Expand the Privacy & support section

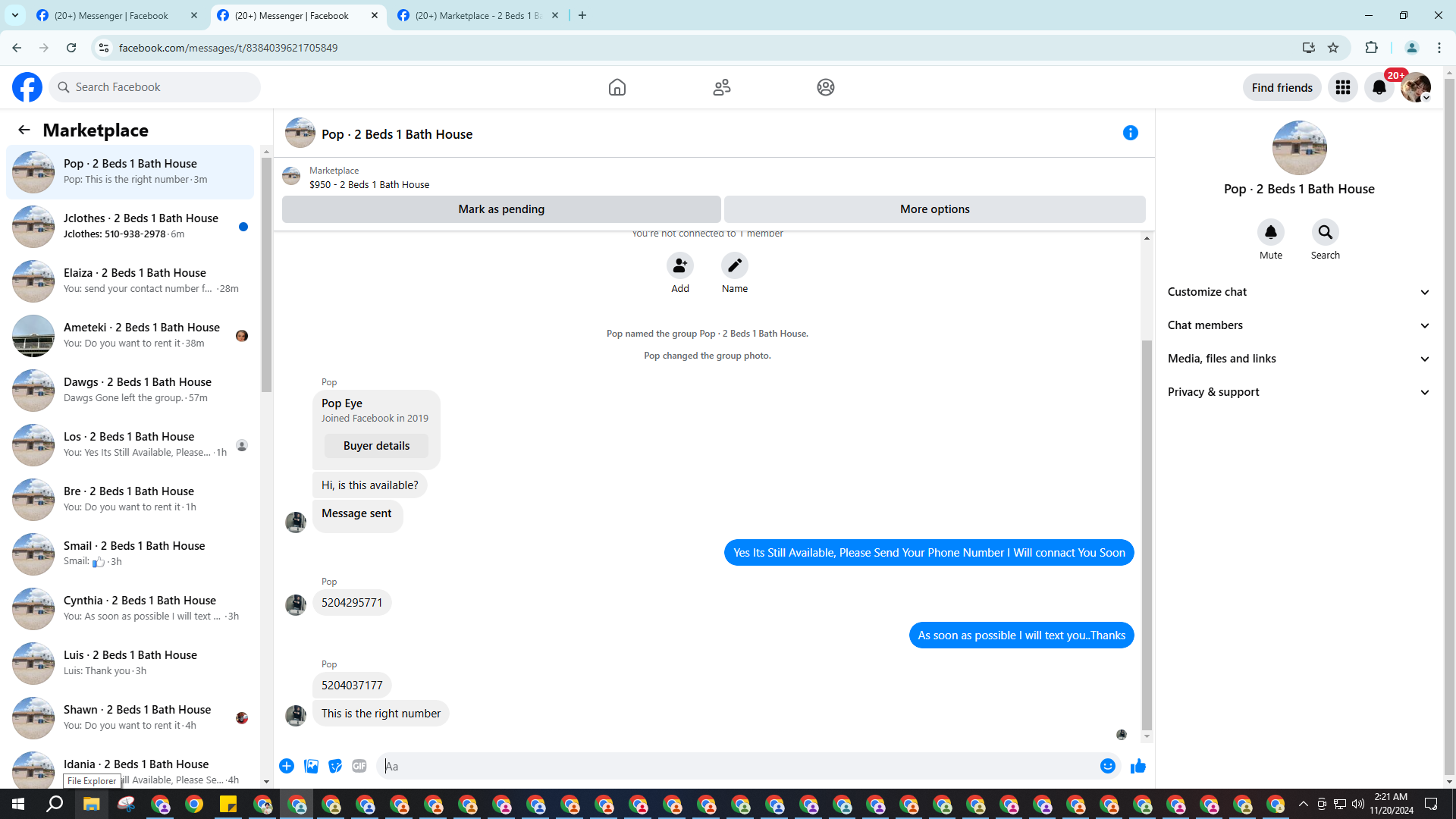1299,392
